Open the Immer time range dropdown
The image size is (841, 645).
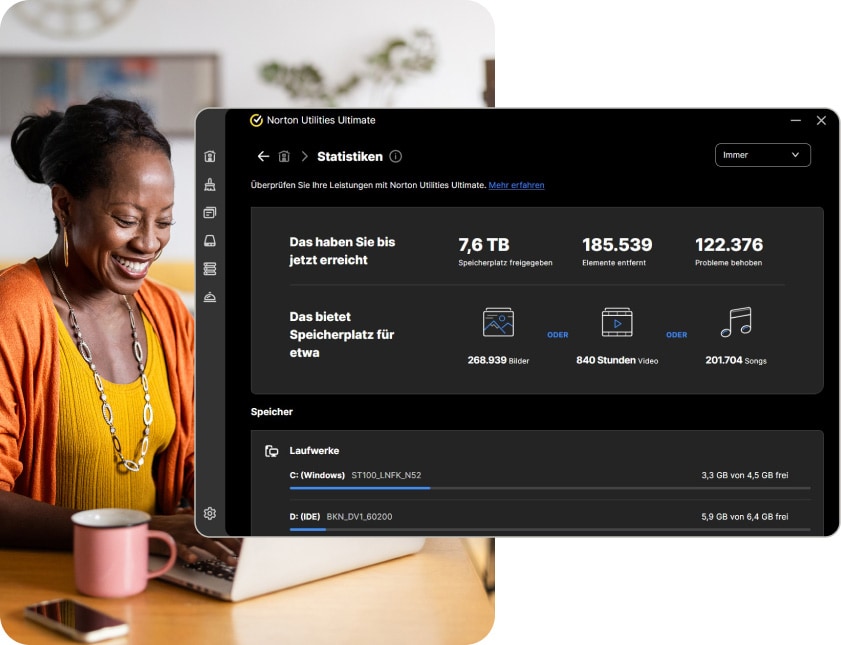(x=762, y=155)
